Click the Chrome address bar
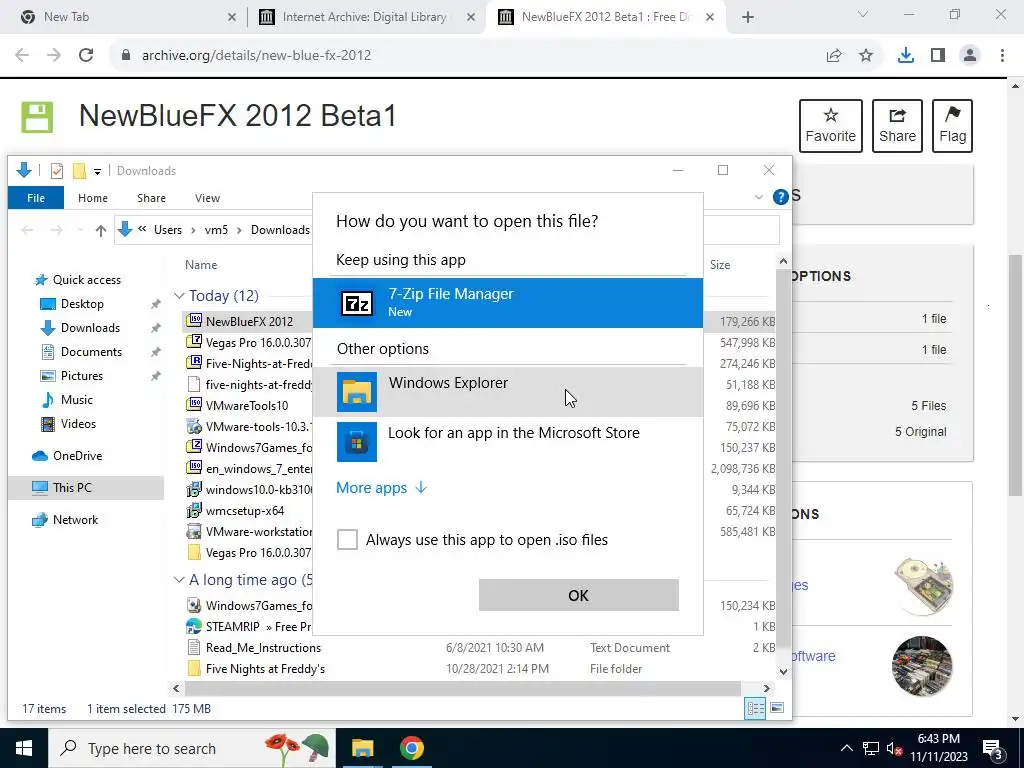Screen dimensions: 1024x768 [470, 56]
